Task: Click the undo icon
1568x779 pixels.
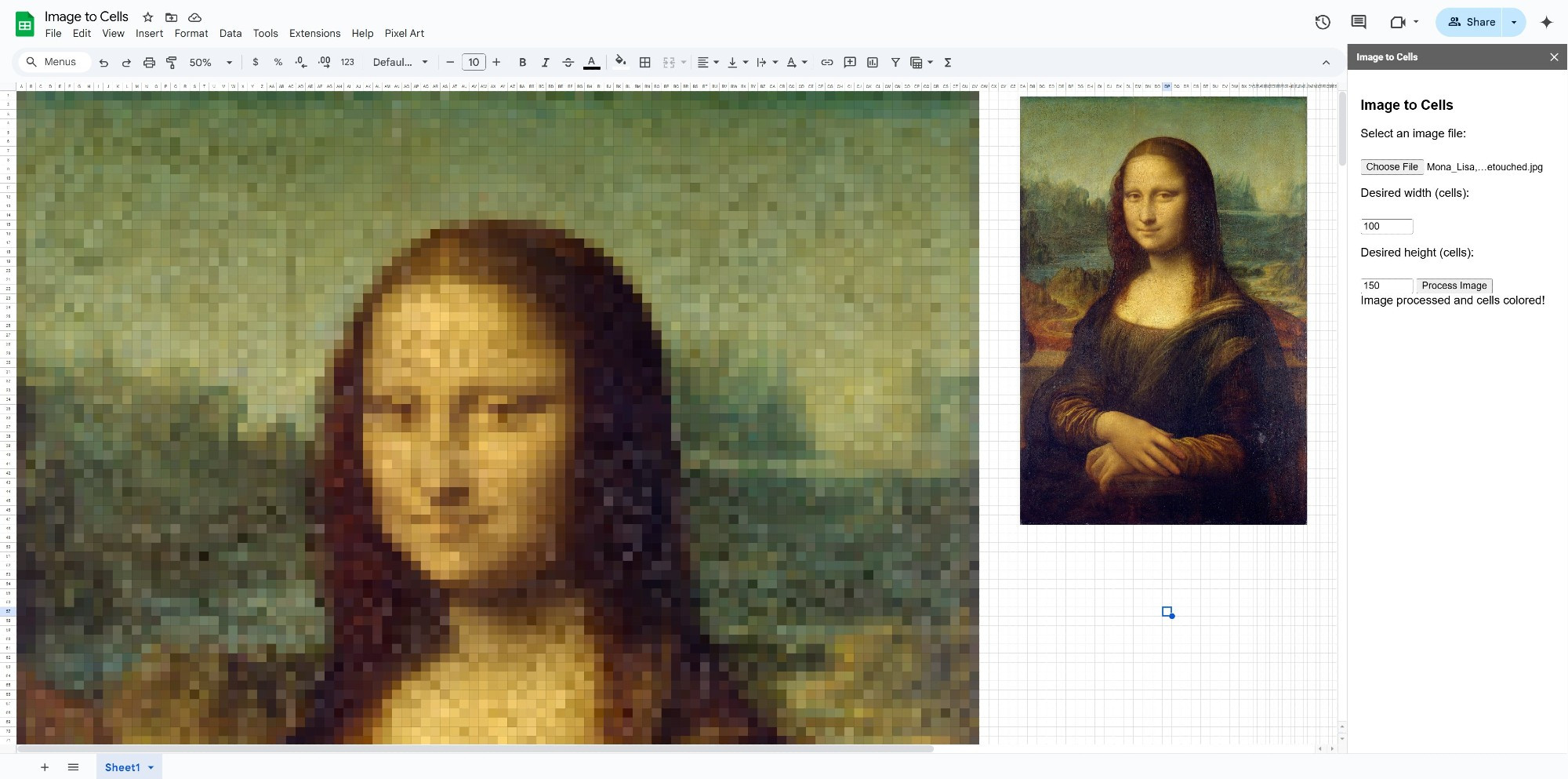Action: pyautogui.click(x=103, y=63)
